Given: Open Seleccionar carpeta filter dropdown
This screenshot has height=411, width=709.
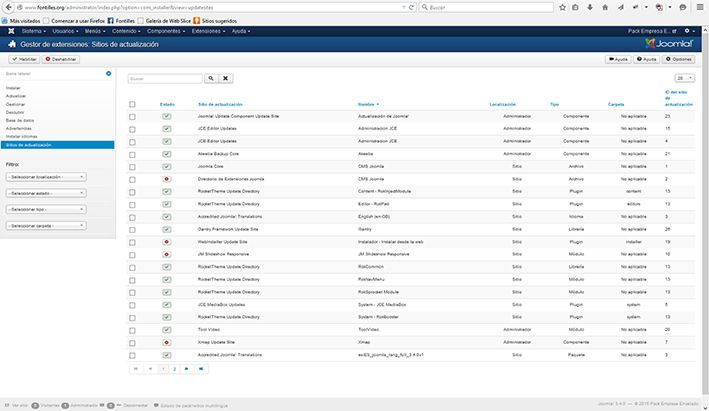Looking at the screenshot, I should pos(46,226).
